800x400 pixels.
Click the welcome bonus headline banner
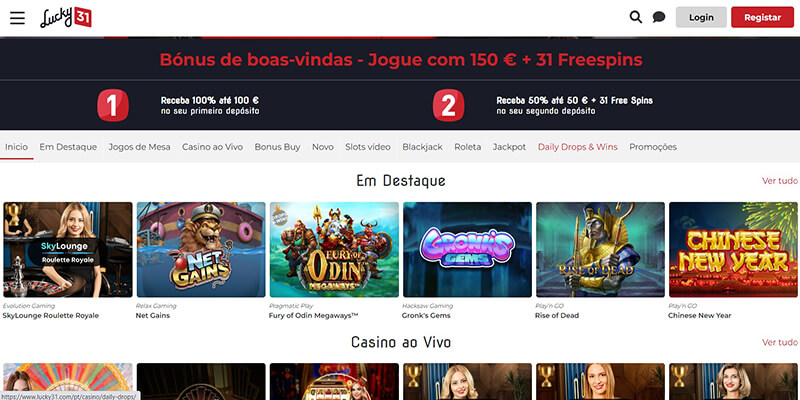(x=401, y=60)
